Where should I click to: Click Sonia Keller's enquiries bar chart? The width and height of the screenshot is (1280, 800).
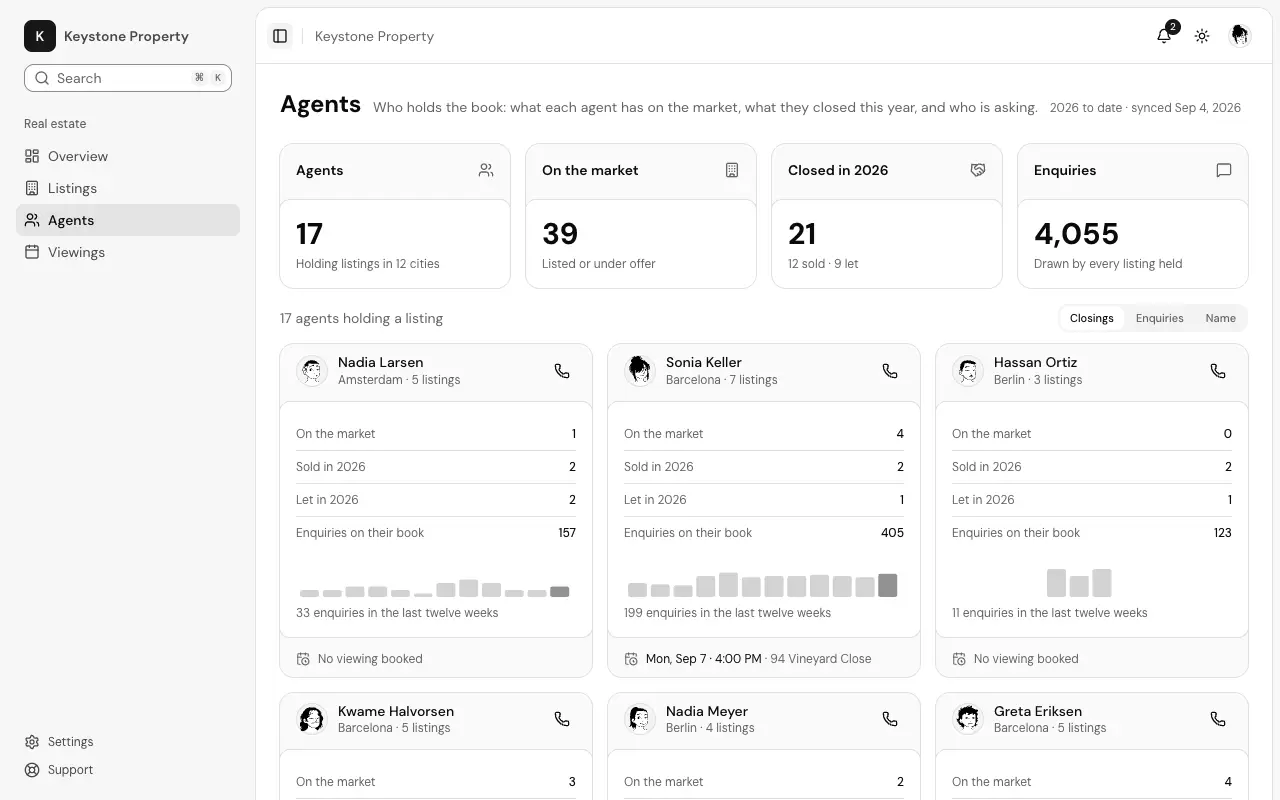pos(763,585)
